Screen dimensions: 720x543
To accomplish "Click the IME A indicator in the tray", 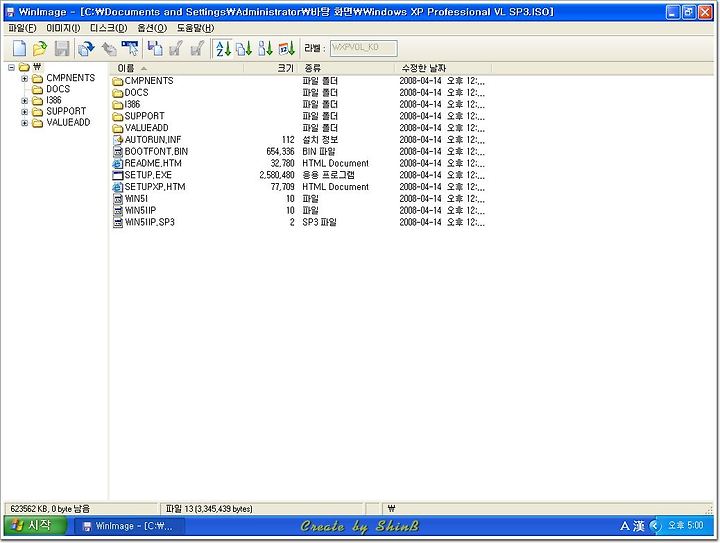I will [625, 526].
